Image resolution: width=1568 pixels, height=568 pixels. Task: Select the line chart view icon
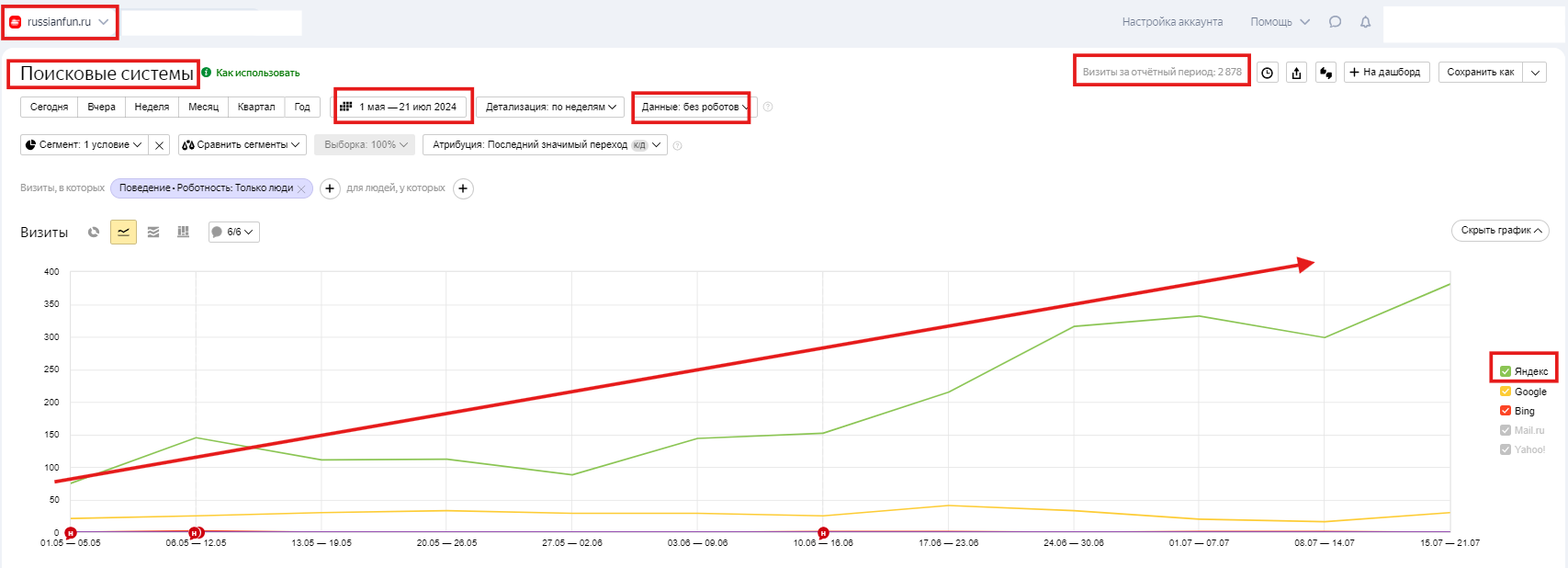click(123, 233)
